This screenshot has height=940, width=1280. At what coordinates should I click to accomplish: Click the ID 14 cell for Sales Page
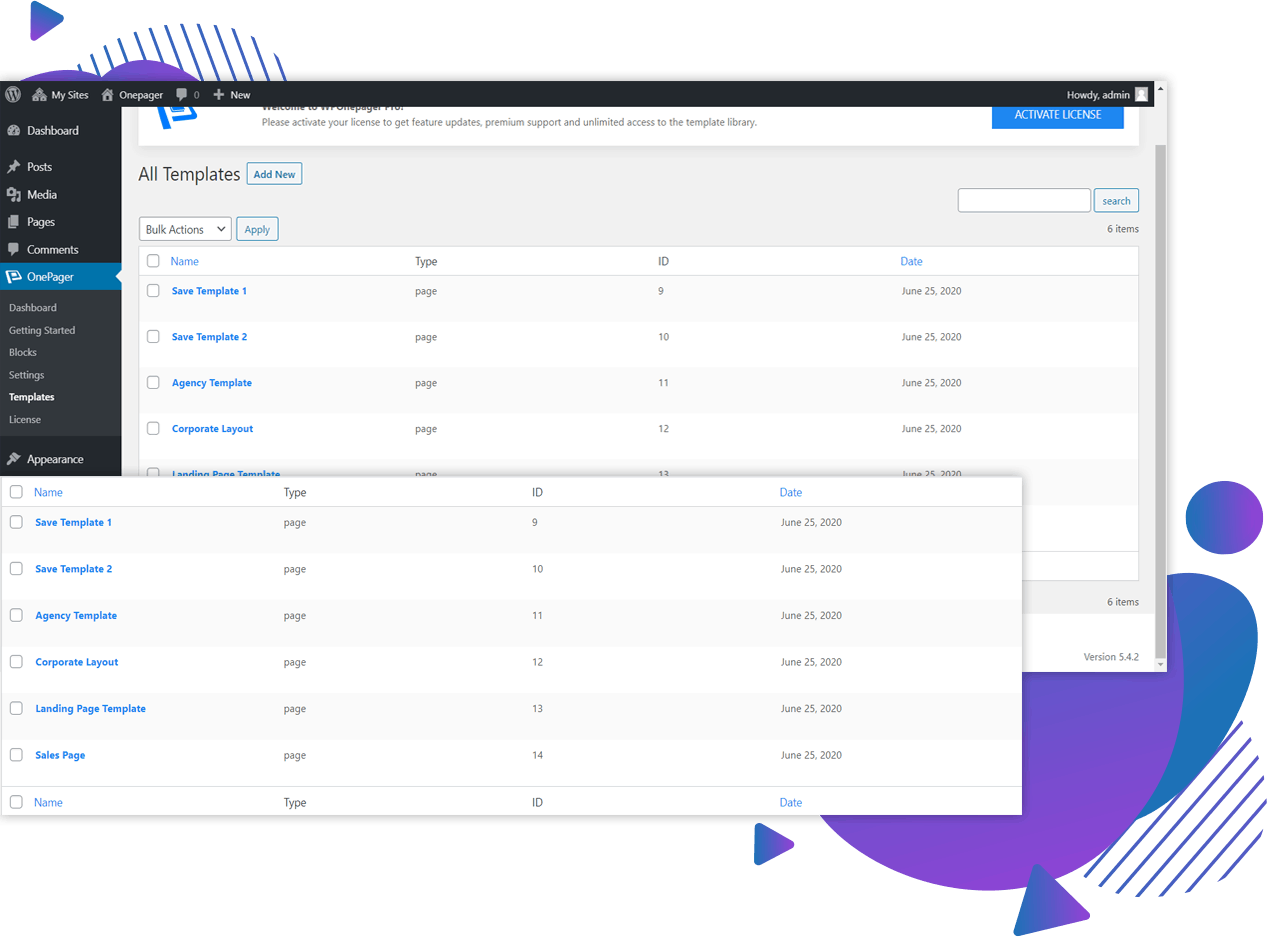pos(537,755)
